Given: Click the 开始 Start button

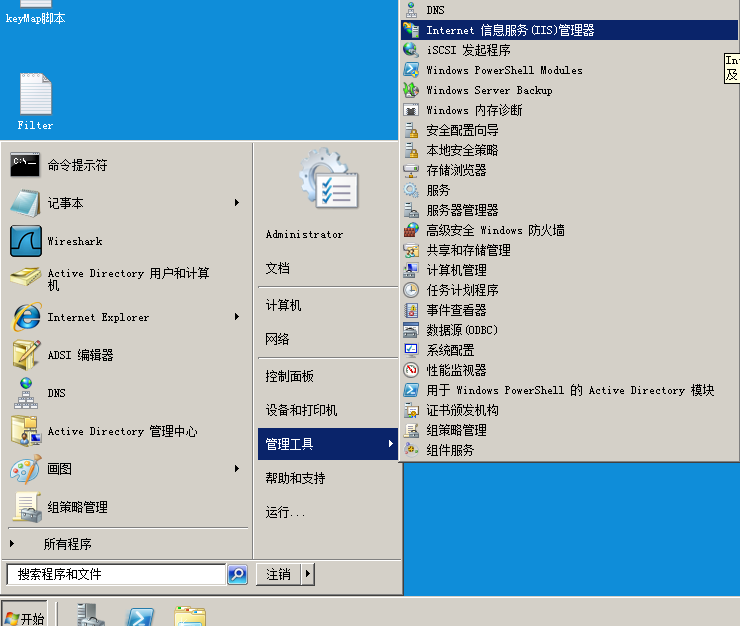Looking at the screenshot, I should pyautogui.click(x=25, y=615).
